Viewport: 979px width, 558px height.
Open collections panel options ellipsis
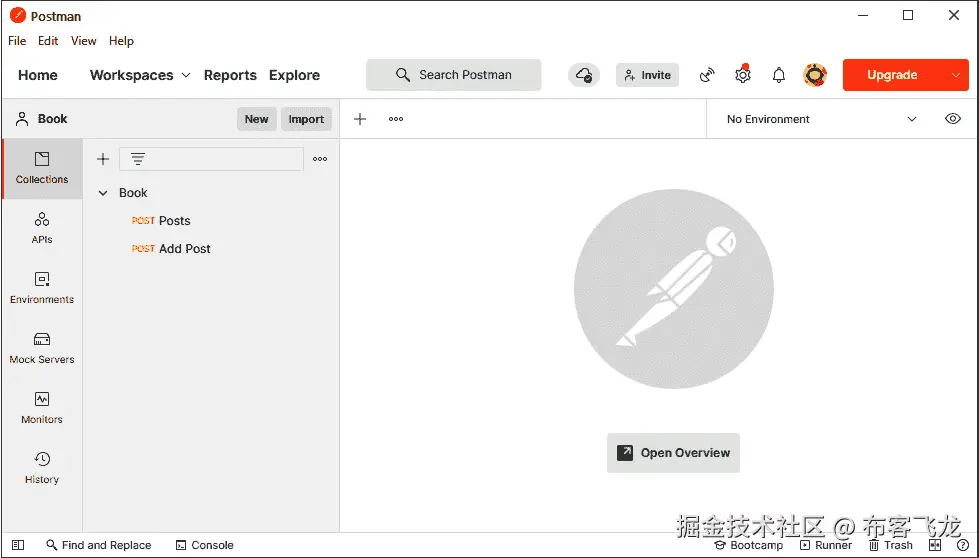(x=320, y=159)
